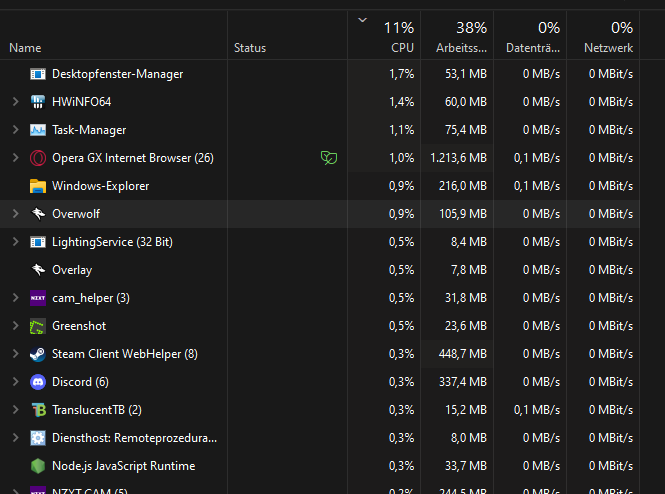Expand Opera GX Internet Browser processes

point(16,158)
